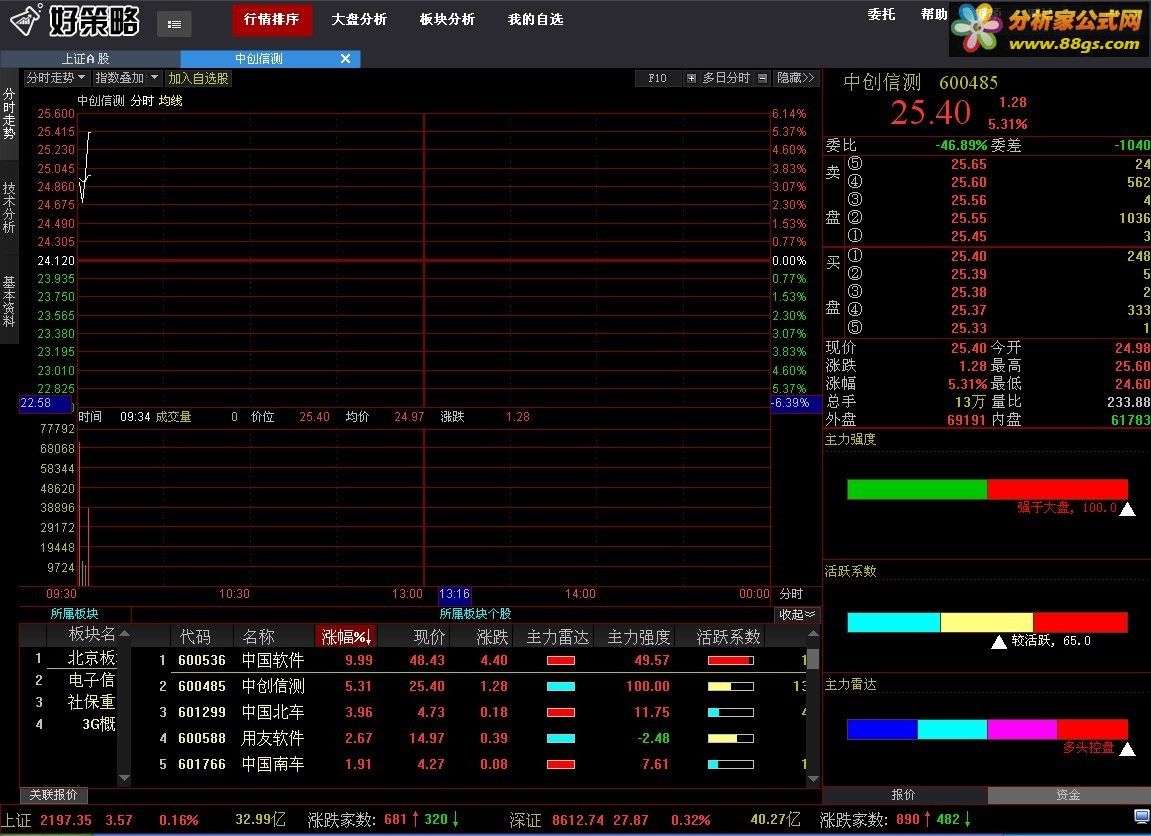
Task: Select the 分时走势 vertical side tab
Action: [x=9, y=114]
